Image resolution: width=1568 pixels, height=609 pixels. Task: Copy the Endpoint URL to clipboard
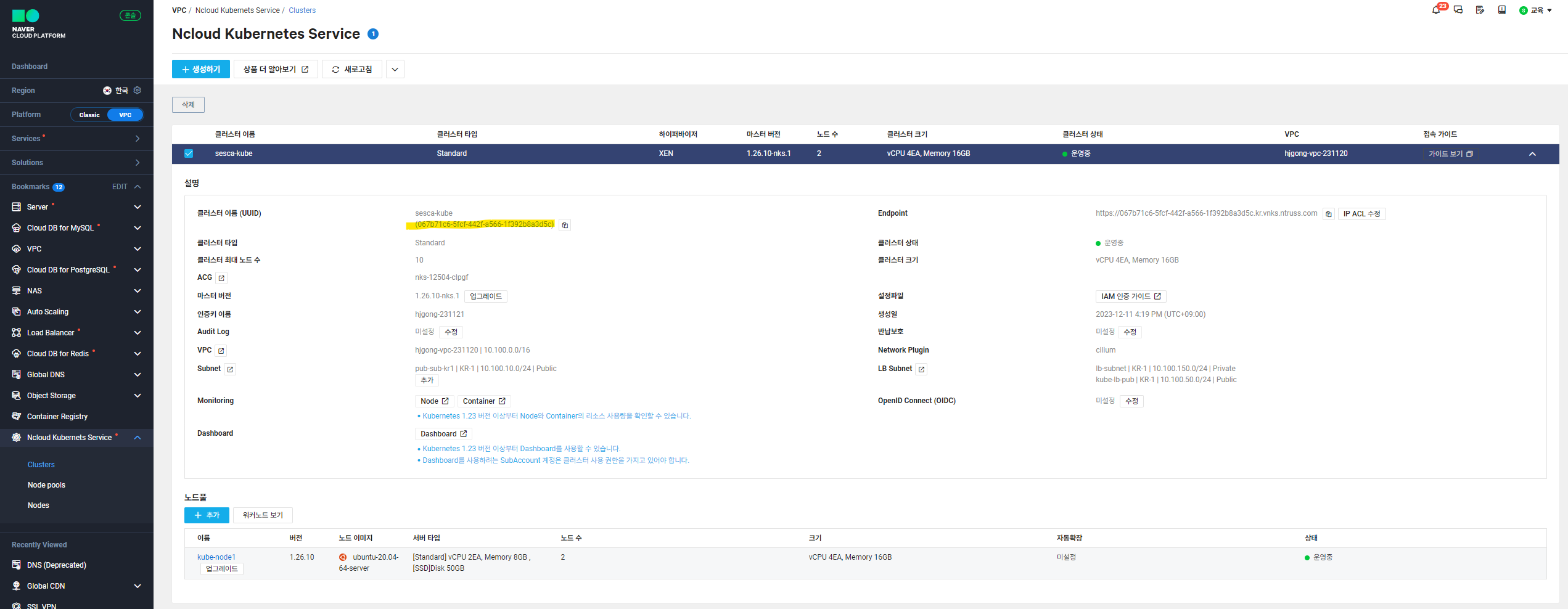tap(1328, 213)
